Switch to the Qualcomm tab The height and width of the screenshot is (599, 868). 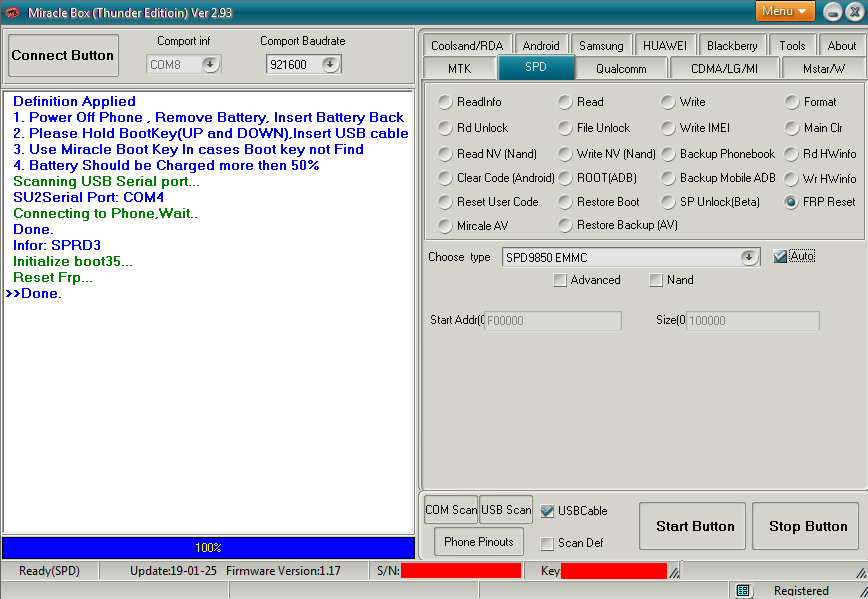[621, 69]
